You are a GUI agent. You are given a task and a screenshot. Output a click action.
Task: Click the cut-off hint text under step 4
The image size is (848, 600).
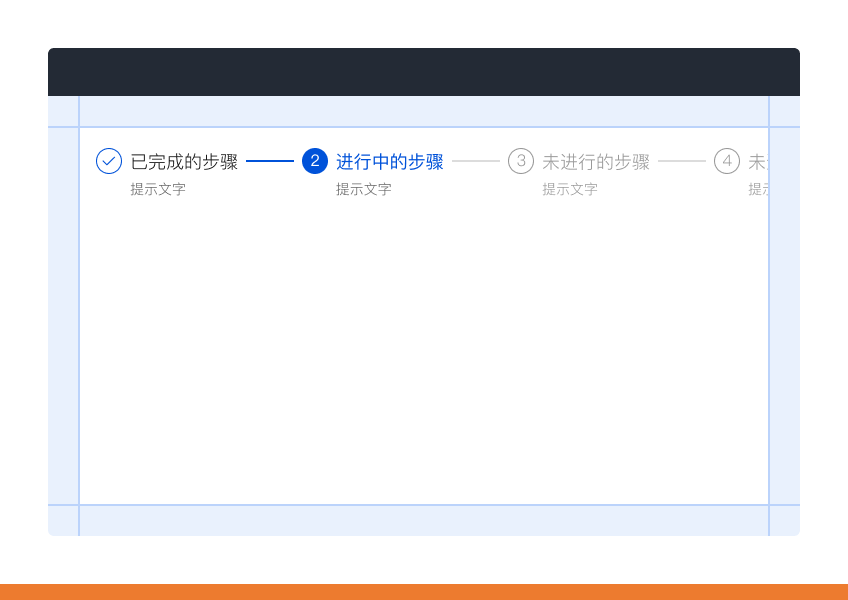[x=758, y=189]
